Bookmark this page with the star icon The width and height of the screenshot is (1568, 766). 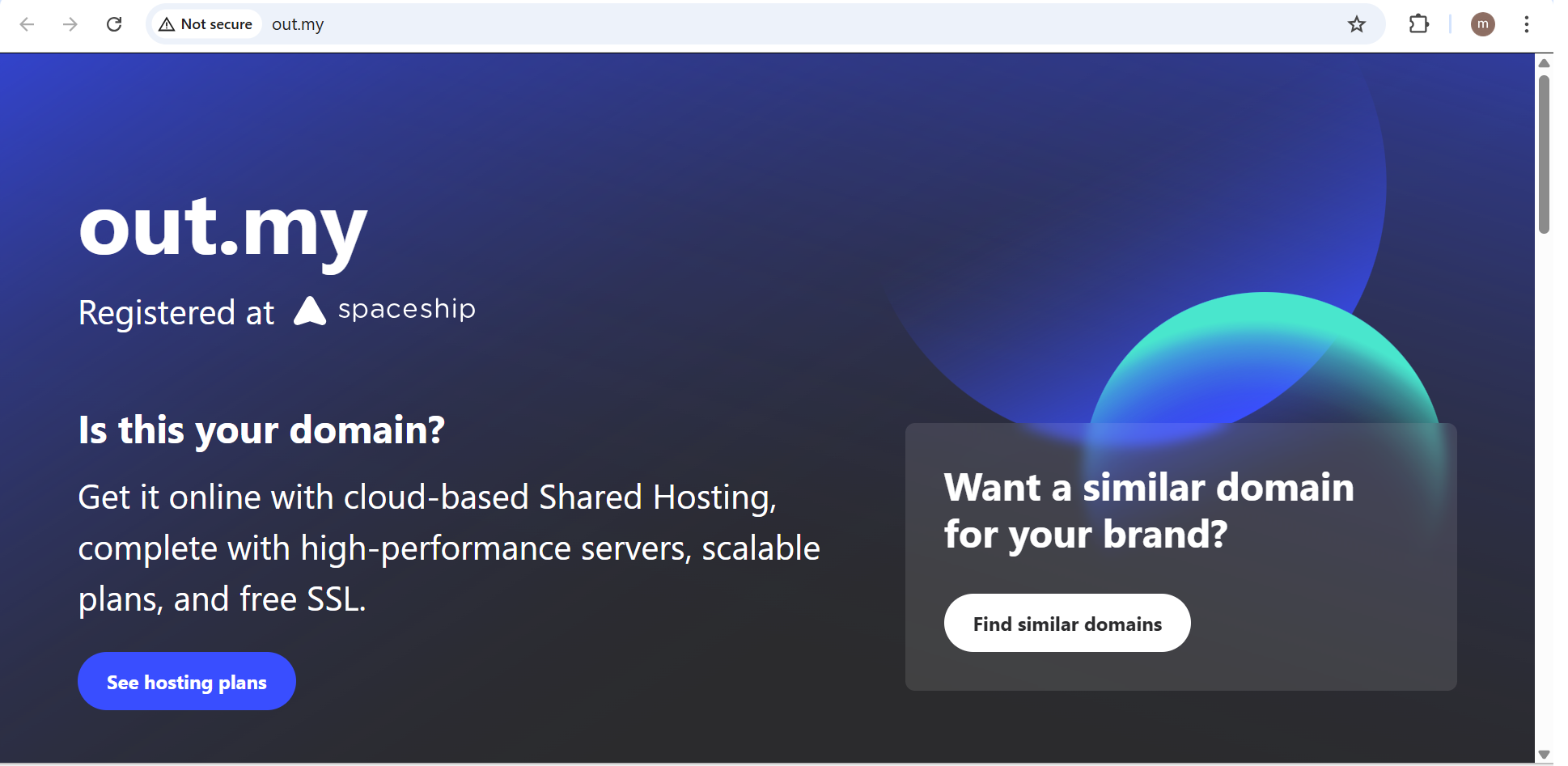point(1357,24)
